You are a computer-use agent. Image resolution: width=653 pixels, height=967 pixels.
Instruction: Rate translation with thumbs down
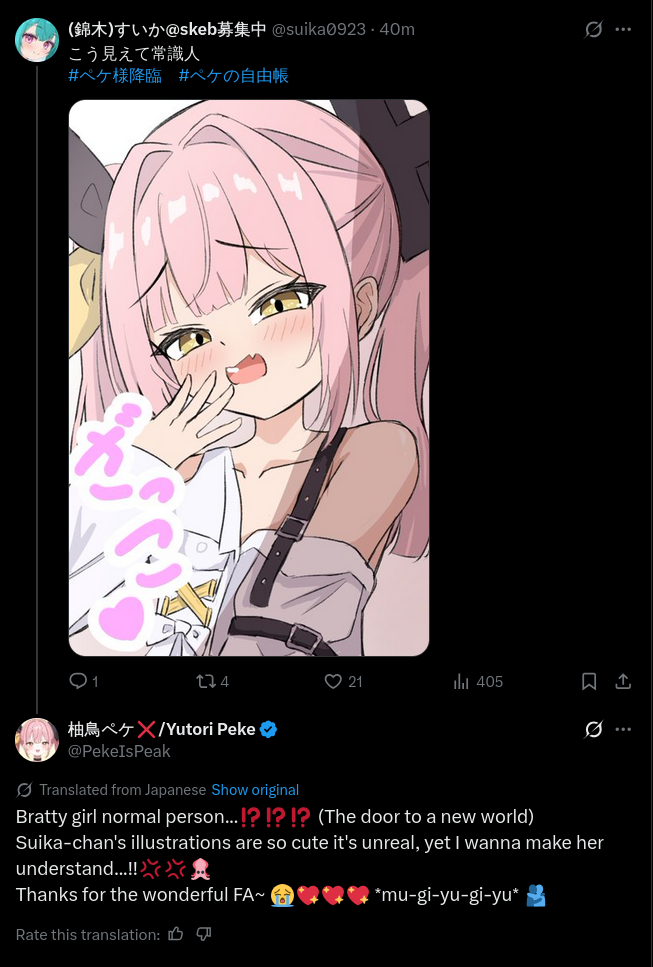204,934
